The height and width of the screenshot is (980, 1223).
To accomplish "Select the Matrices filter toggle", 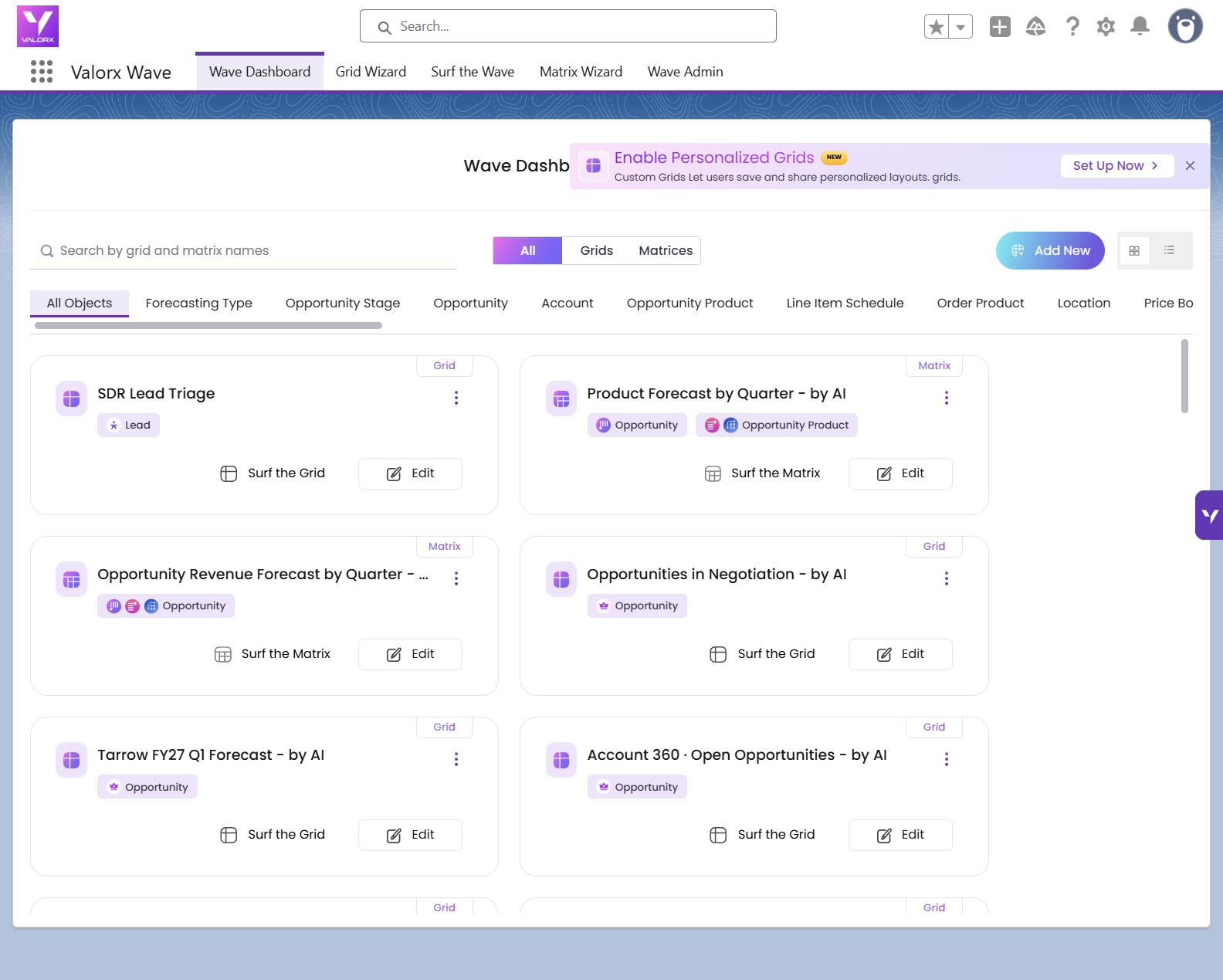I will 666,251.
